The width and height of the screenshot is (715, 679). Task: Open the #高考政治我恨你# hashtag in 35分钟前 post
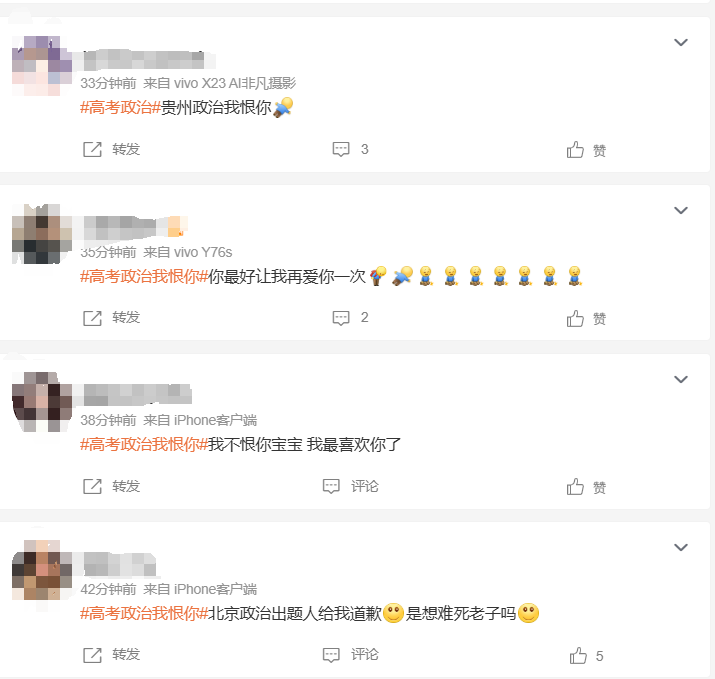[144, 277]
